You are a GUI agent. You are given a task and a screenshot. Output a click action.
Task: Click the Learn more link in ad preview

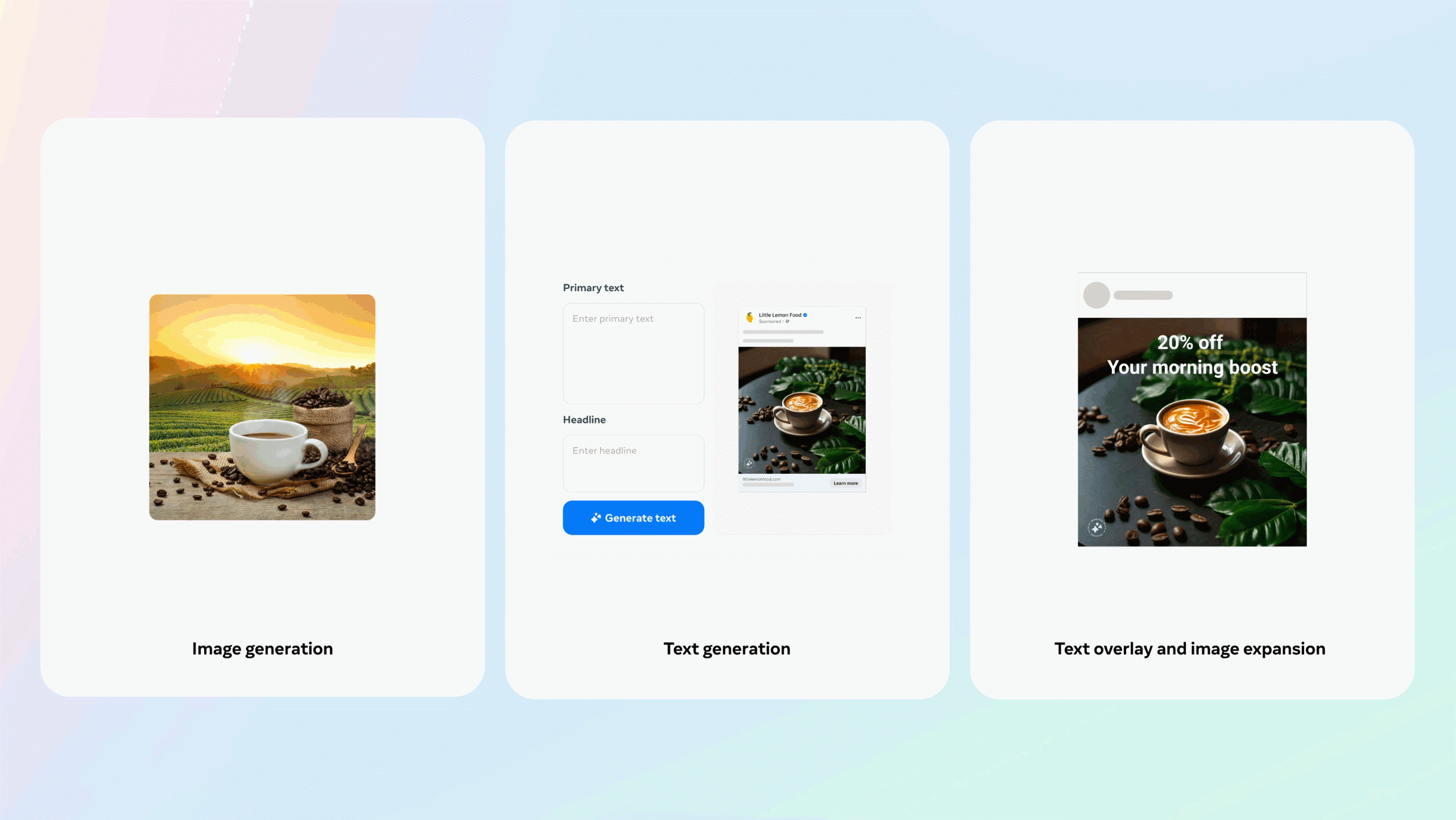click(845, 483)
